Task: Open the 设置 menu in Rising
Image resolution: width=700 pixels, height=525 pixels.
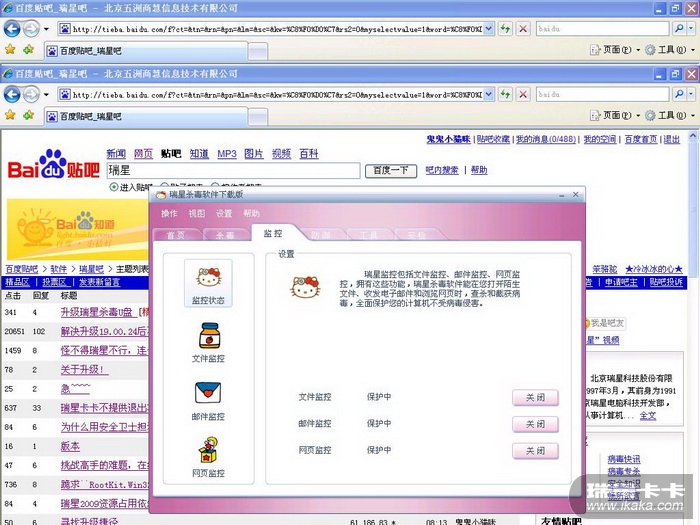Action: [224, 214]
